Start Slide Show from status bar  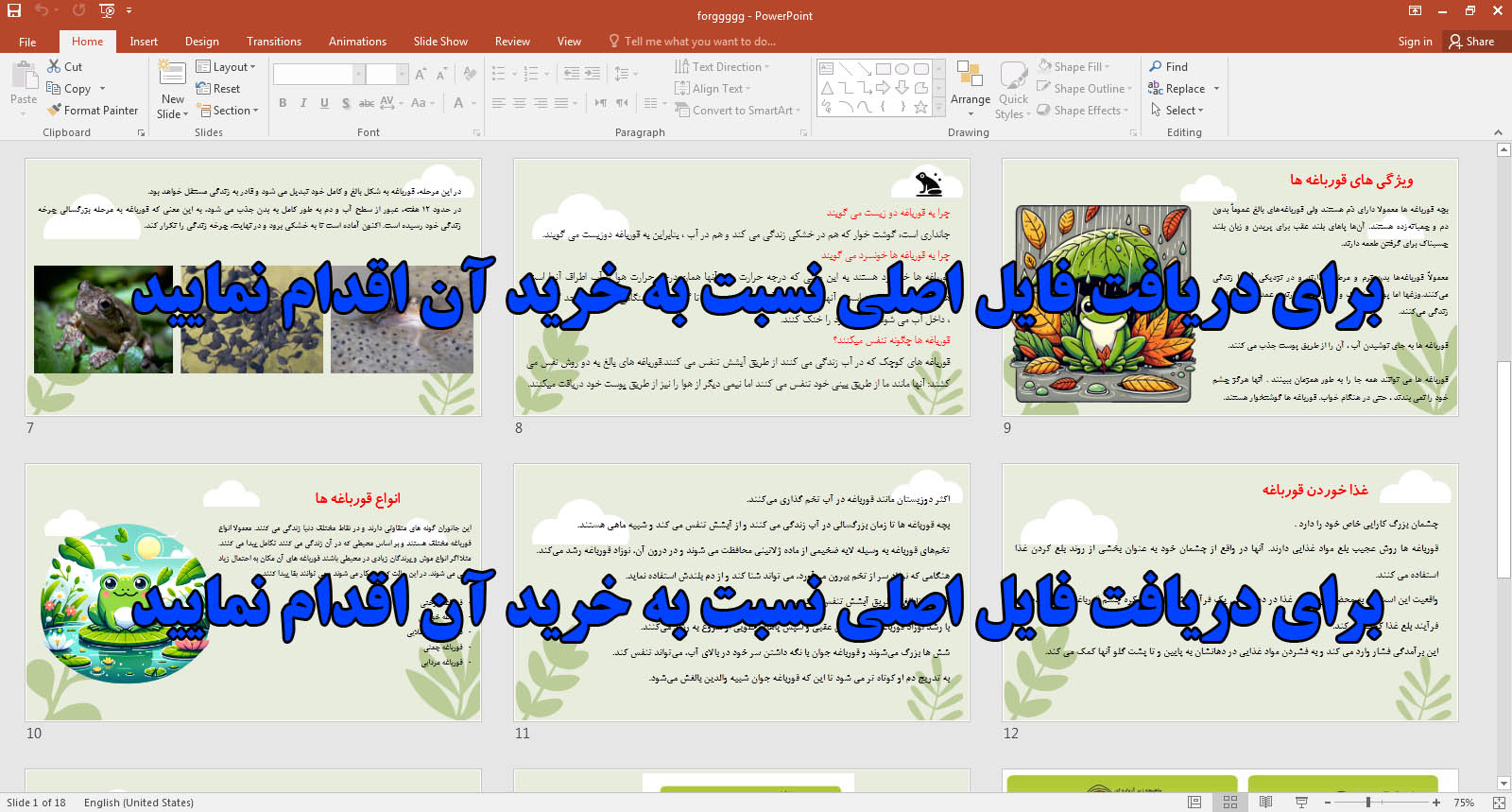click(x=1301, y=802)
